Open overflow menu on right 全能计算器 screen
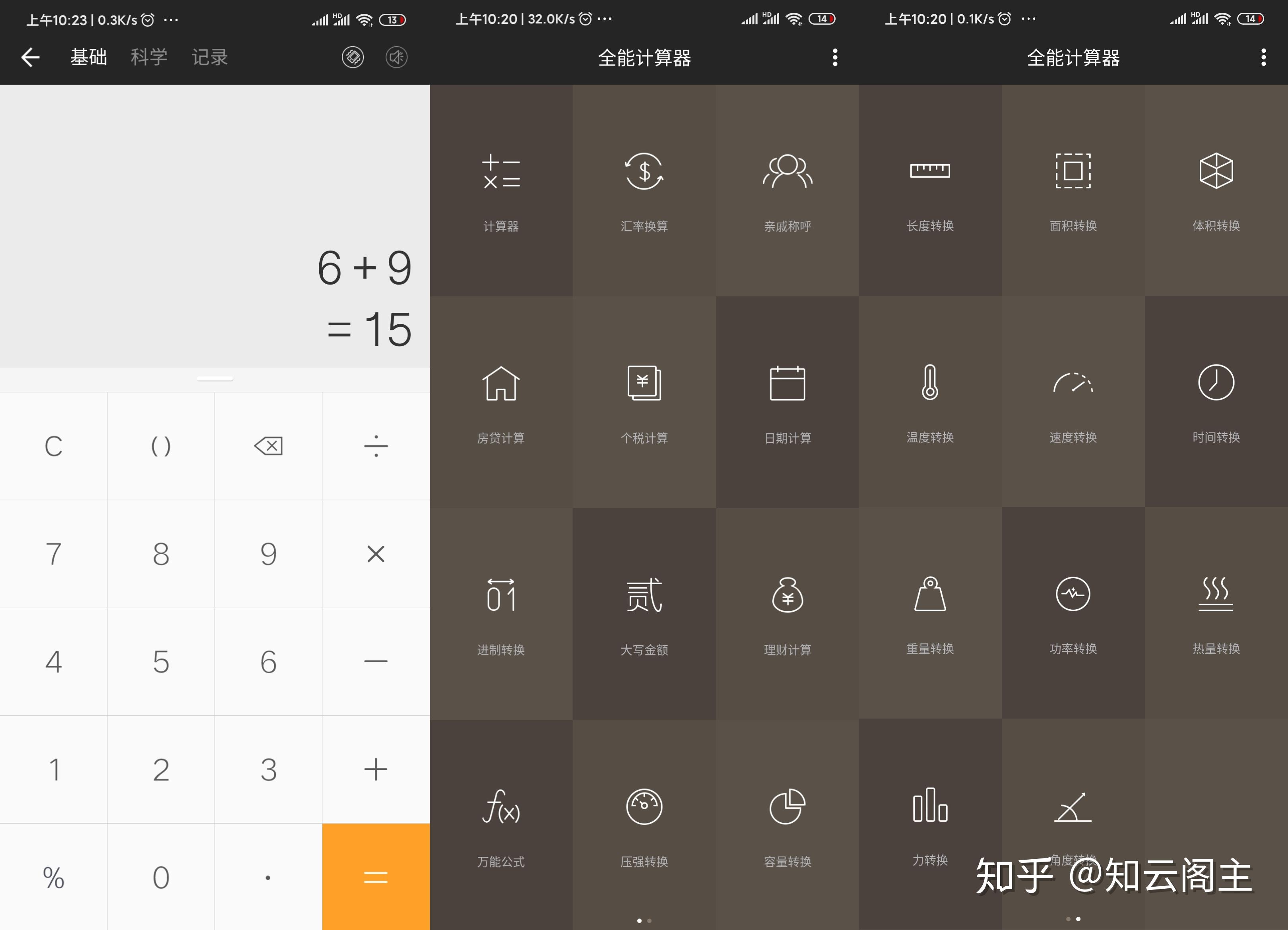Viewport: 1288px width, 930px height. point(1264,57)
